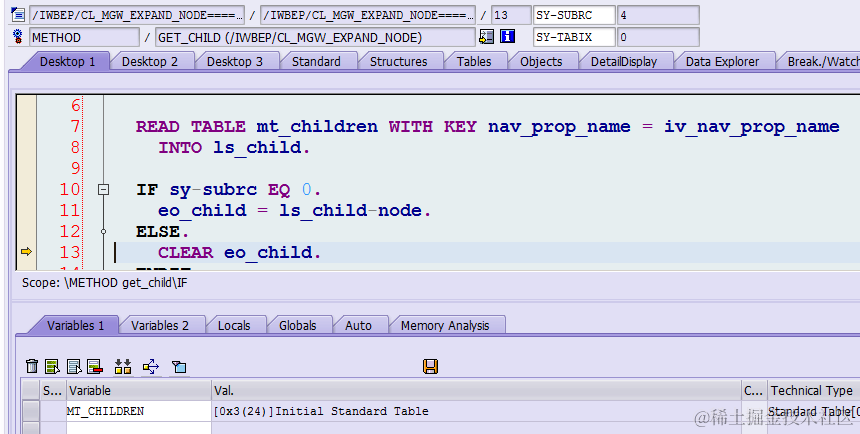Click the Variable column header
860x434 pixels.
[139, 390]
